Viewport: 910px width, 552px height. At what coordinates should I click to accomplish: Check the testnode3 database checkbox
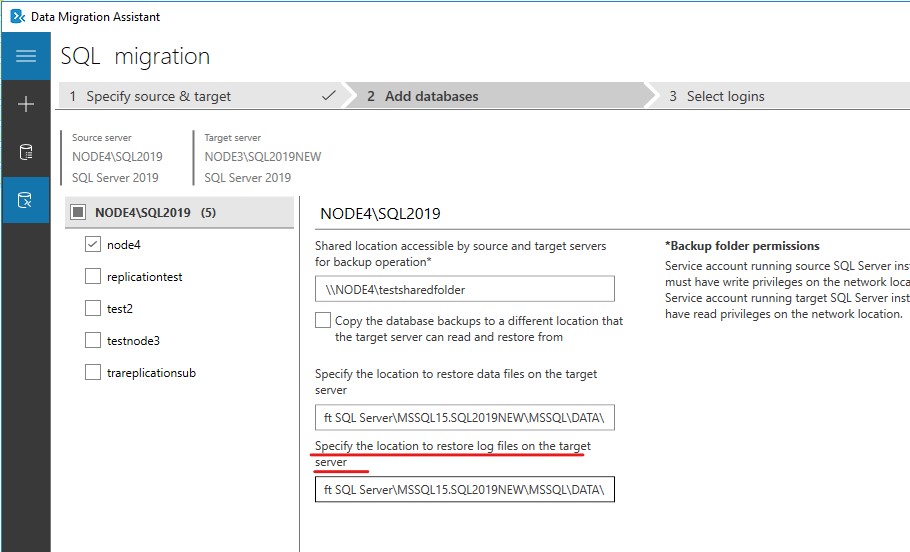[93, 340]
